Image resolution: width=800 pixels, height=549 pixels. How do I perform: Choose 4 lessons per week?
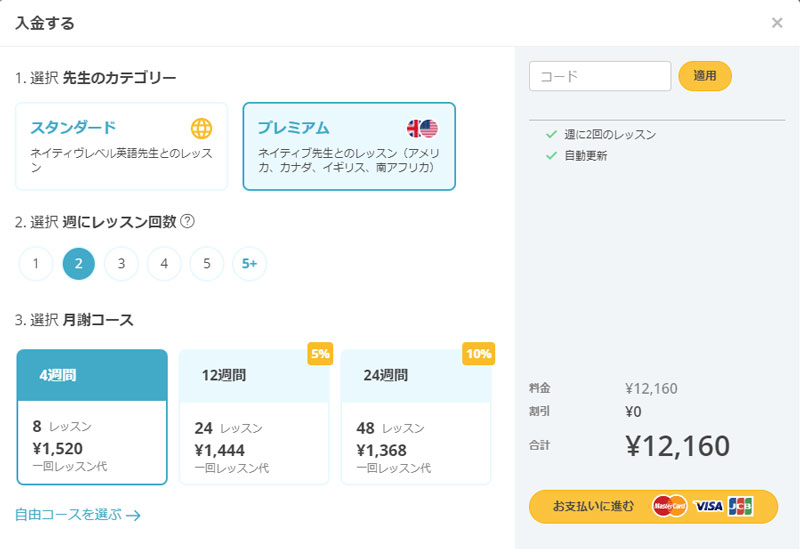click(x=164, y=264)
